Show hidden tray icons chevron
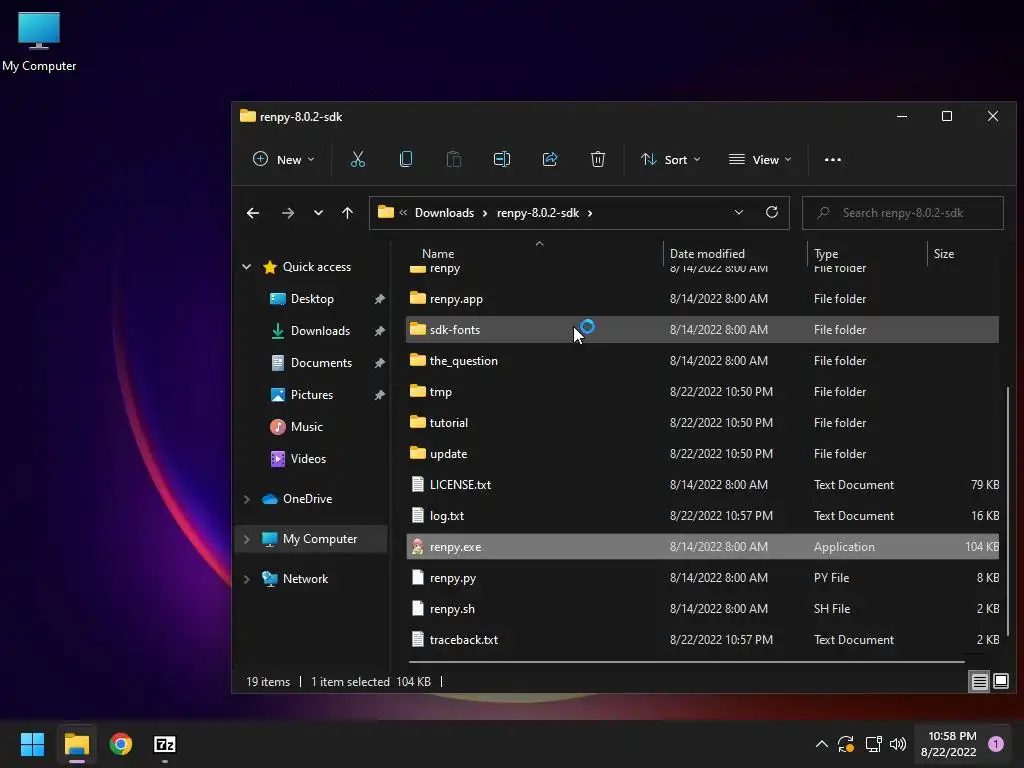 (x=822, y=744)
